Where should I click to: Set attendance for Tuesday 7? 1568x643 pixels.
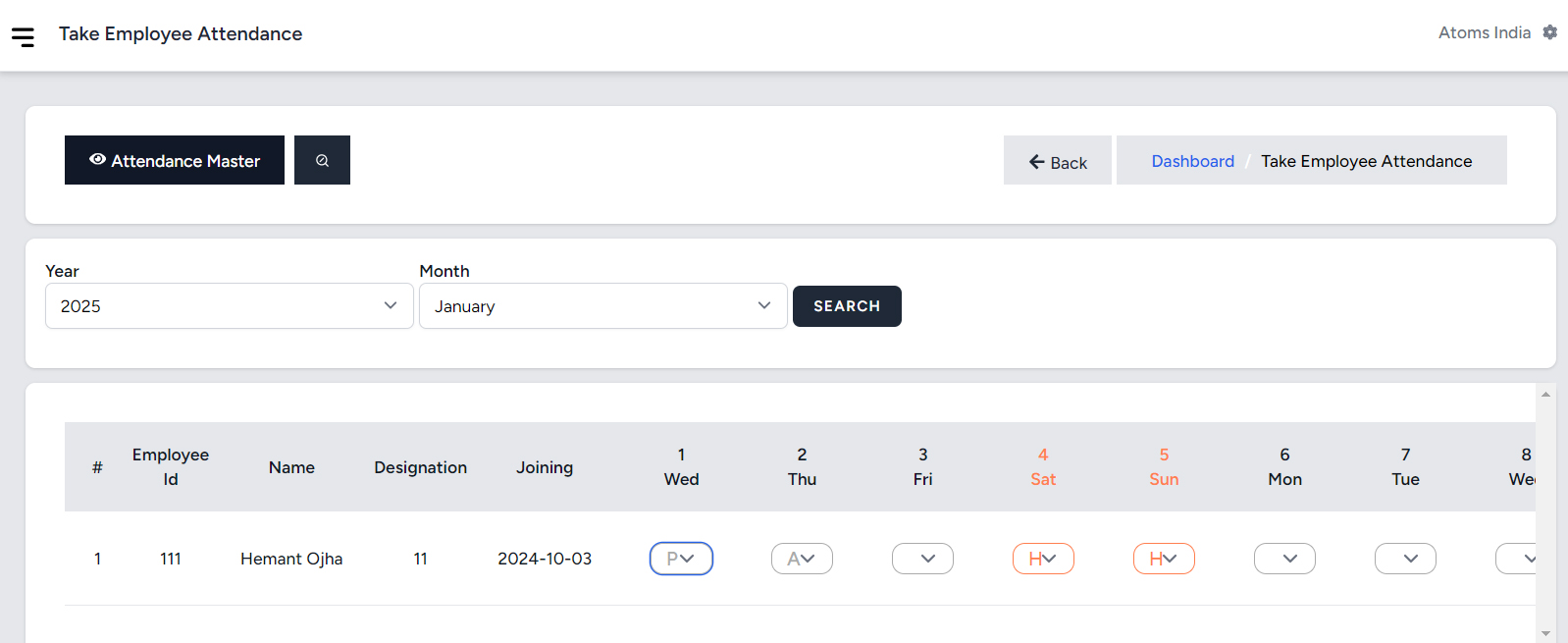[x=1405, y=559]
